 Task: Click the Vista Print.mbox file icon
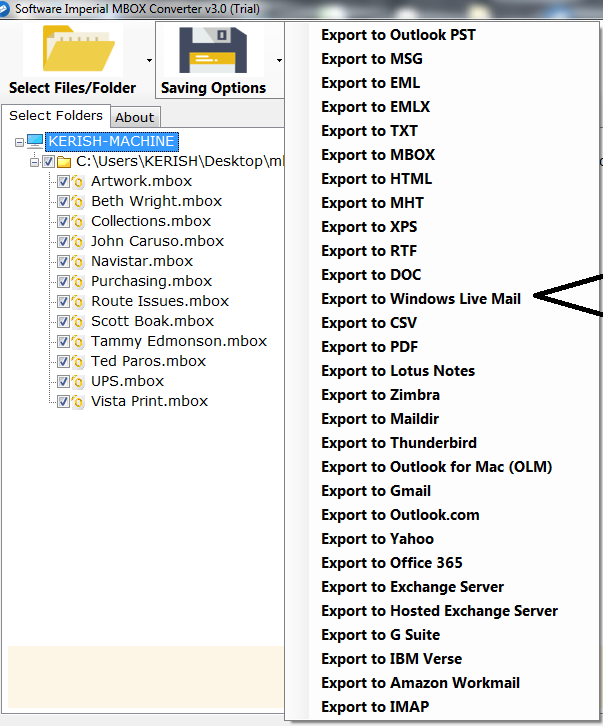coord(78,401)
